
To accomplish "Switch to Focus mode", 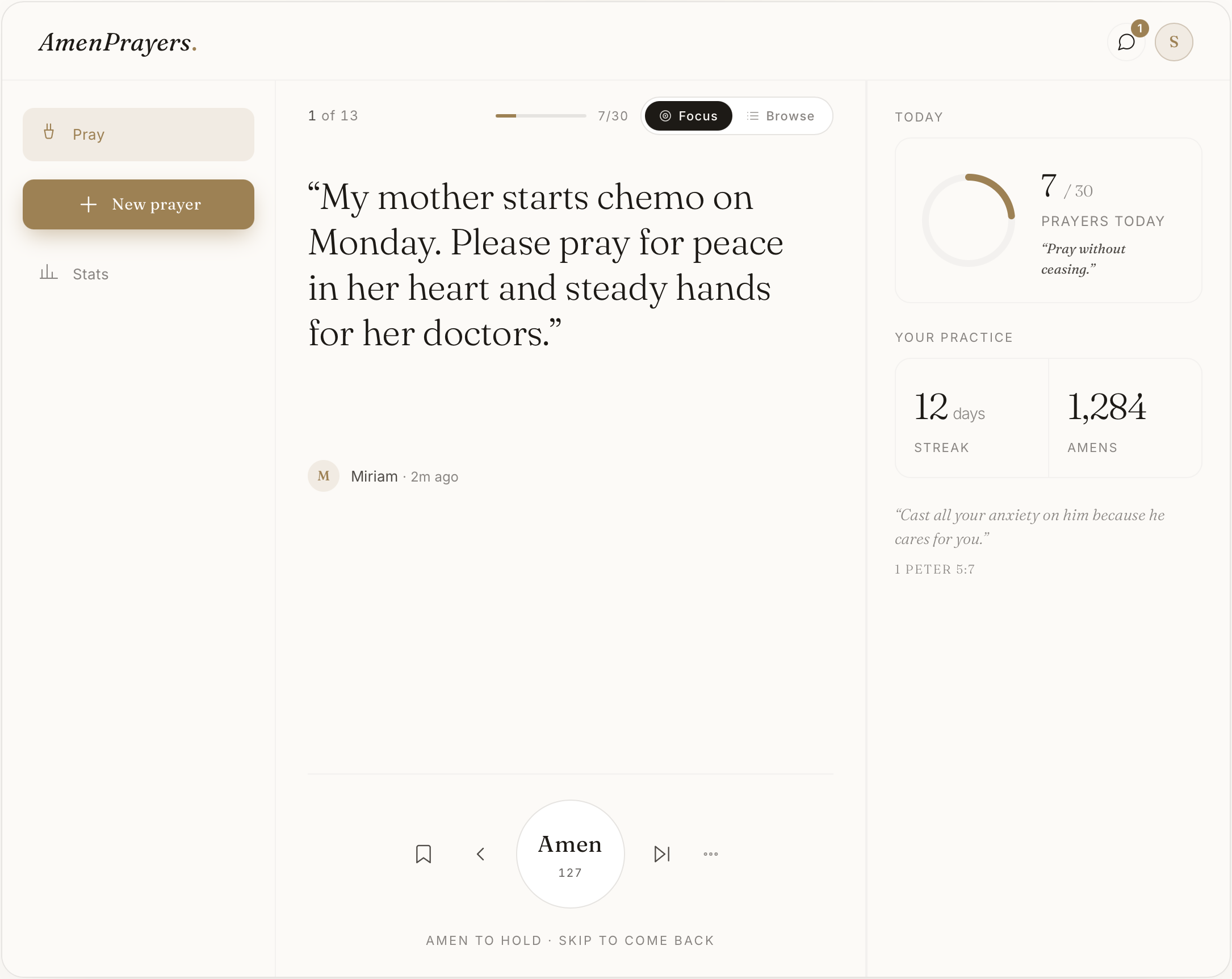I will click(x=688, y=116).
